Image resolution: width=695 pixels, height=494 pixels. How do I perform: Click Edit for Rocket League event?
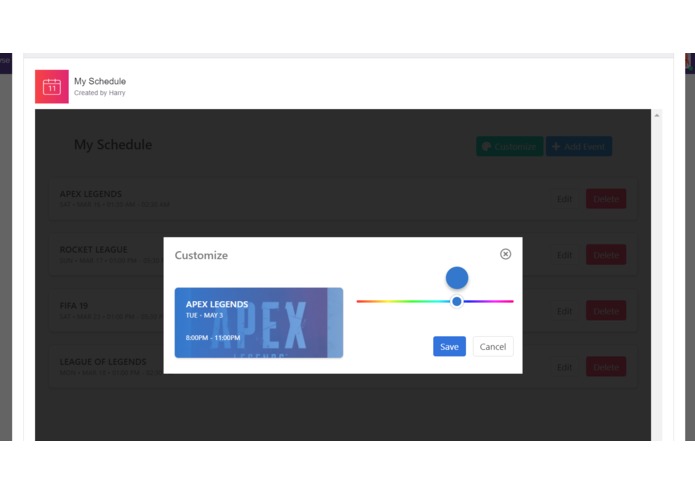(564, 255)
